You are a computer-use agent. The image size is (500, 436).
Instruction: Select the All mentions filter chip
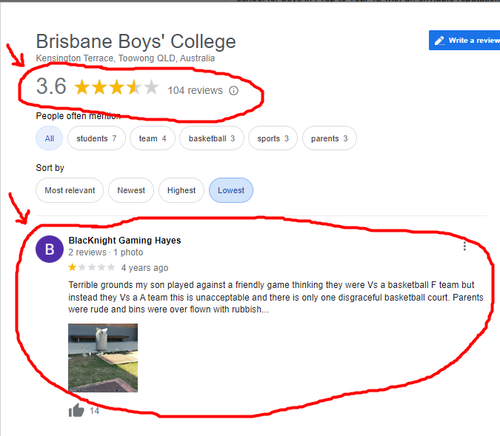[x=49, y=138]
